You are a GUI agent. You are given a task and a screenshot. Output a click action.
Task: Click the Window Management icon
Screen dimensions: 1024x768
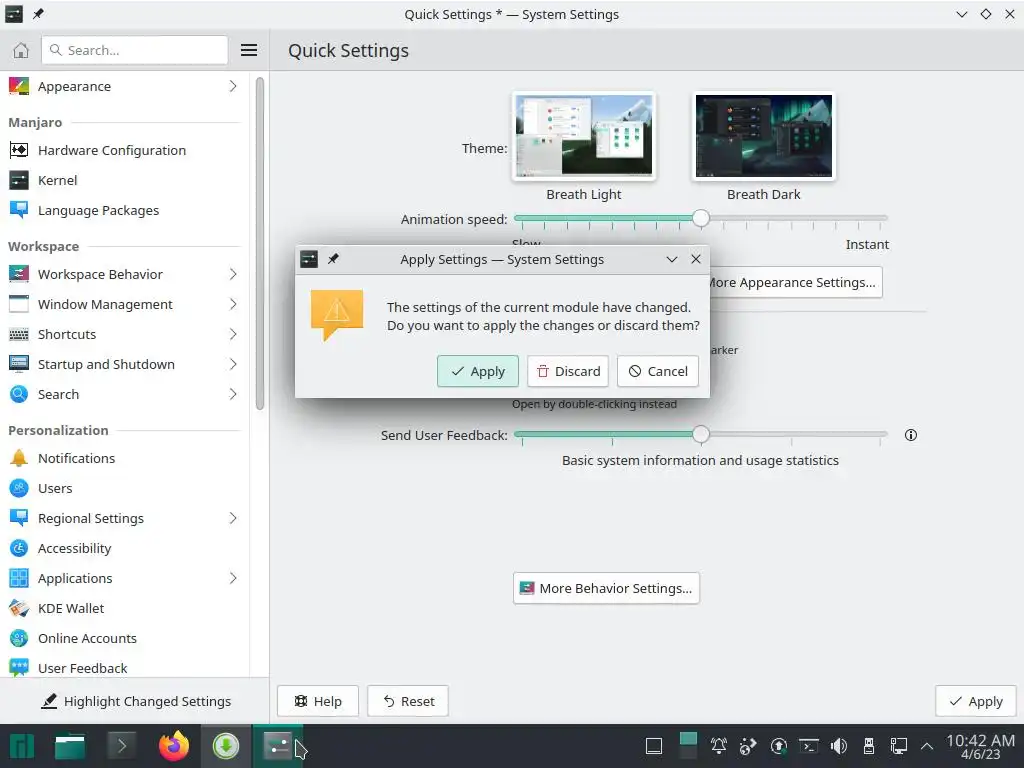coord(19,304)
